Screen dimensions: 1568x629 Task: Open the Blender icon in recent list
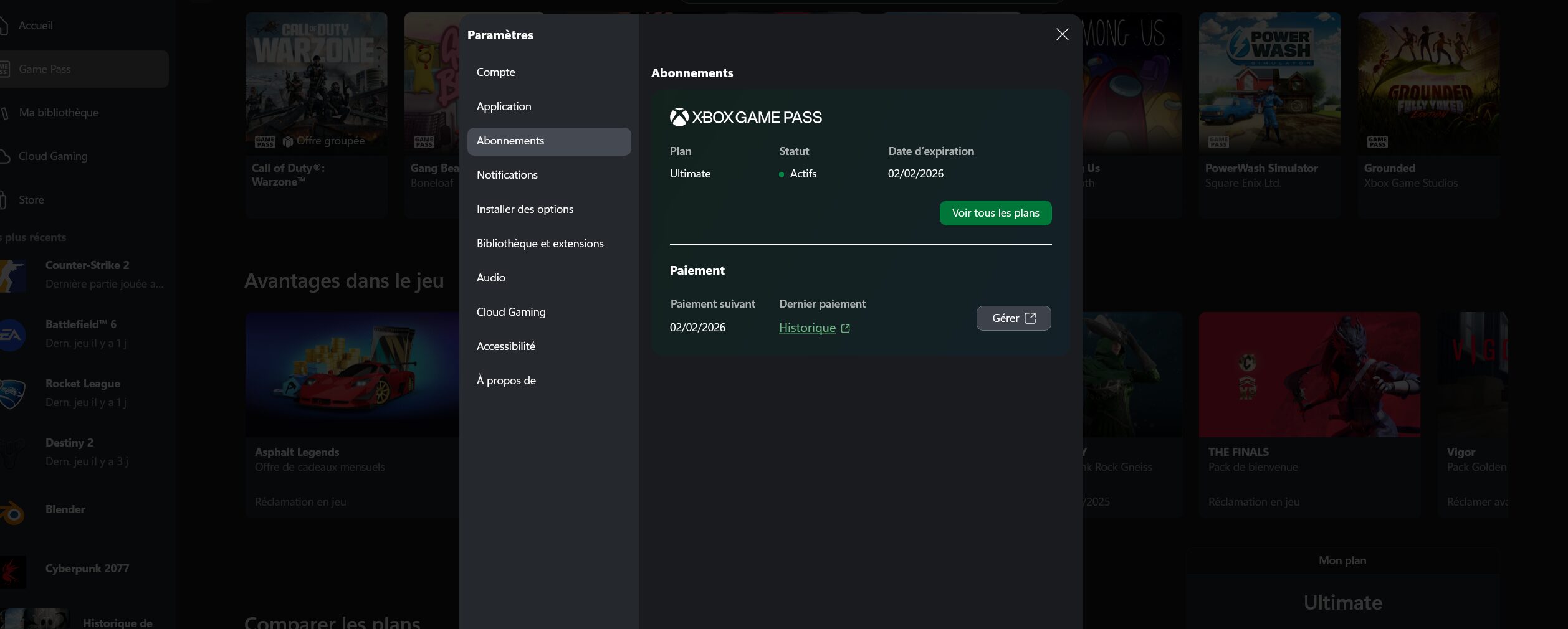pos(12,513)
